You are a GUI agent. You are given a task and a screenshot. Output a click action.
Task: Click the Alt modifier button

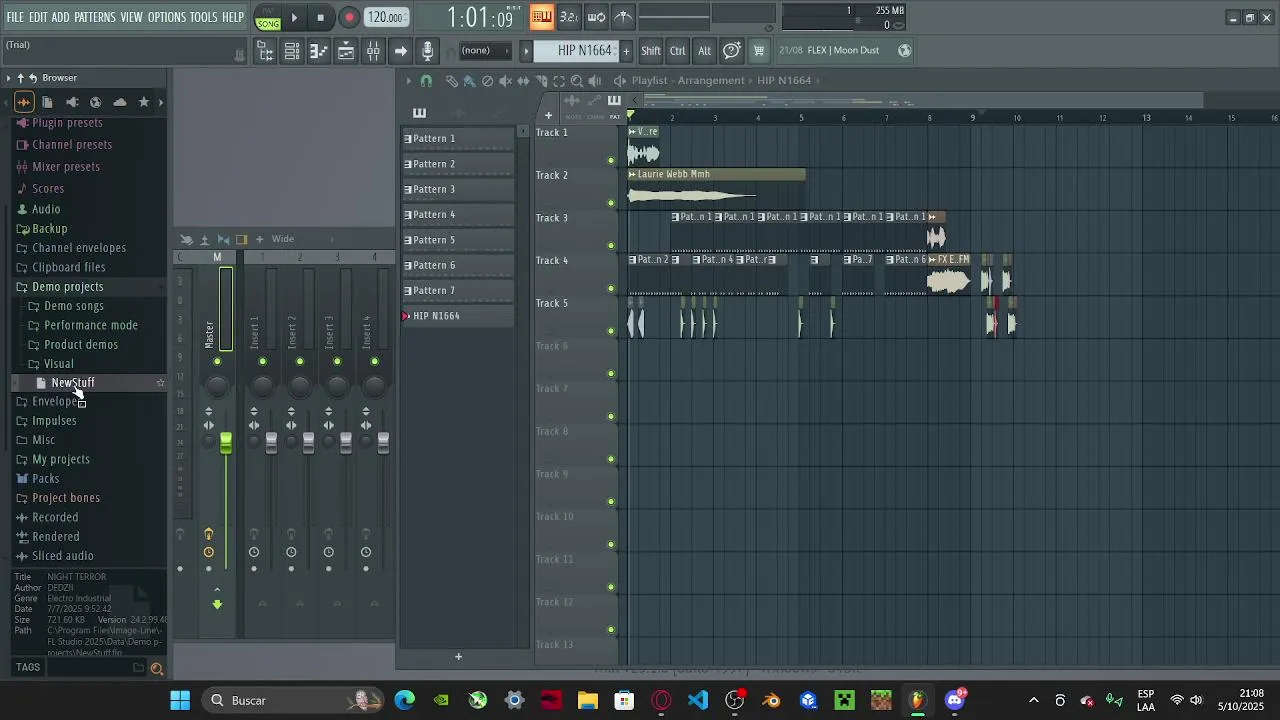[704, 51]
